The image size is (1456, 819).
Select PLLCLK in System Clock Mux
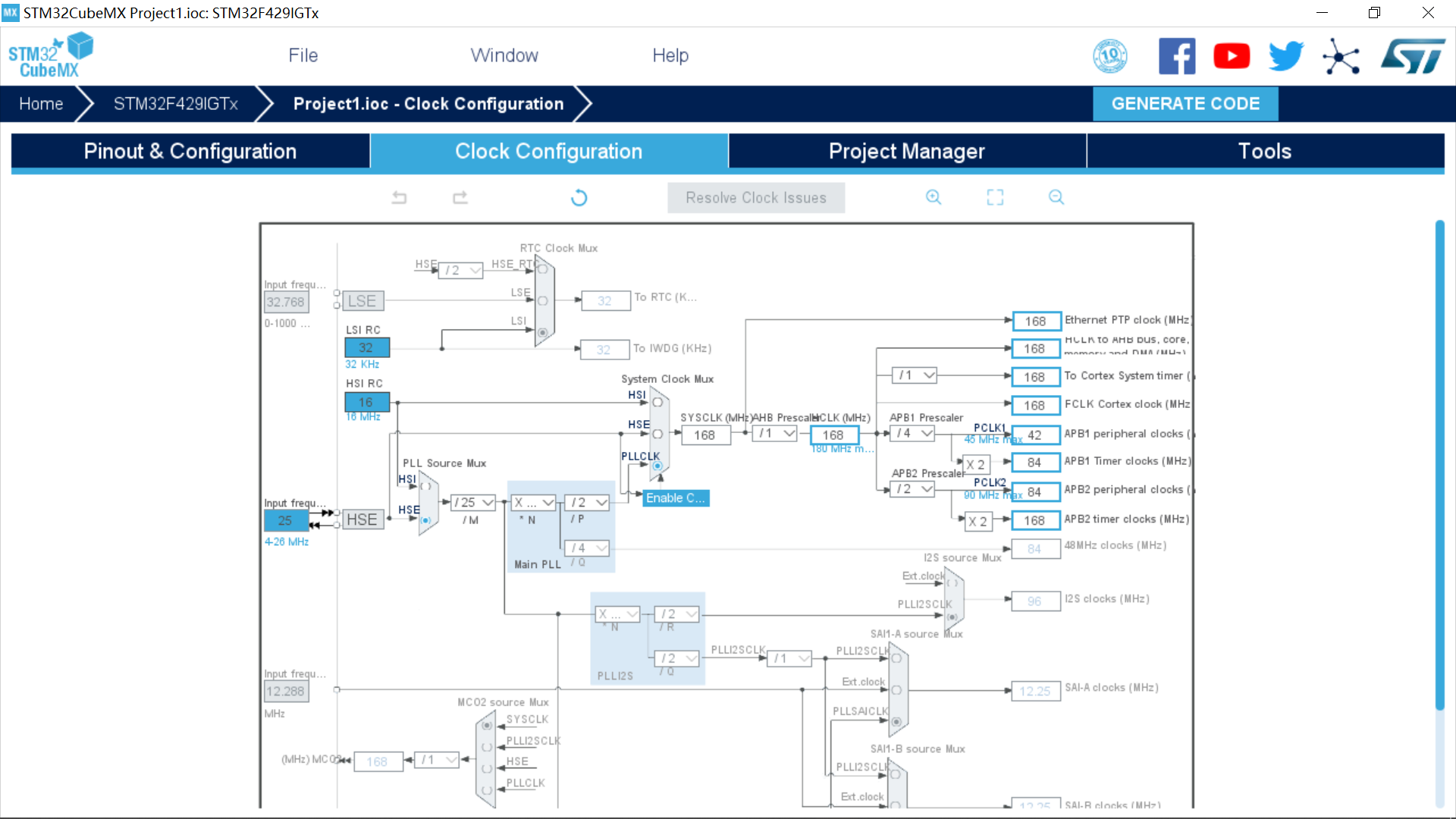click(x=657, y=466)
